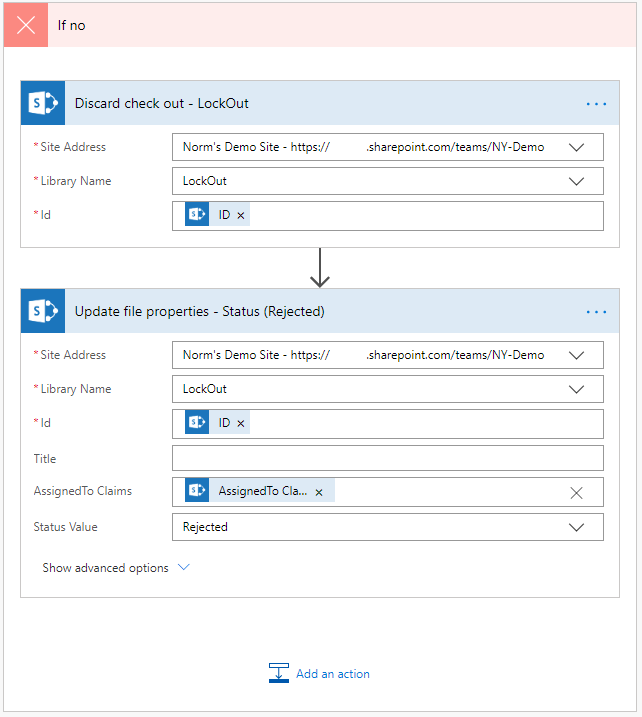Open Site Address dropdown in Update file properties
Viewport: 642px width, 717px height.
pos(576,355)
